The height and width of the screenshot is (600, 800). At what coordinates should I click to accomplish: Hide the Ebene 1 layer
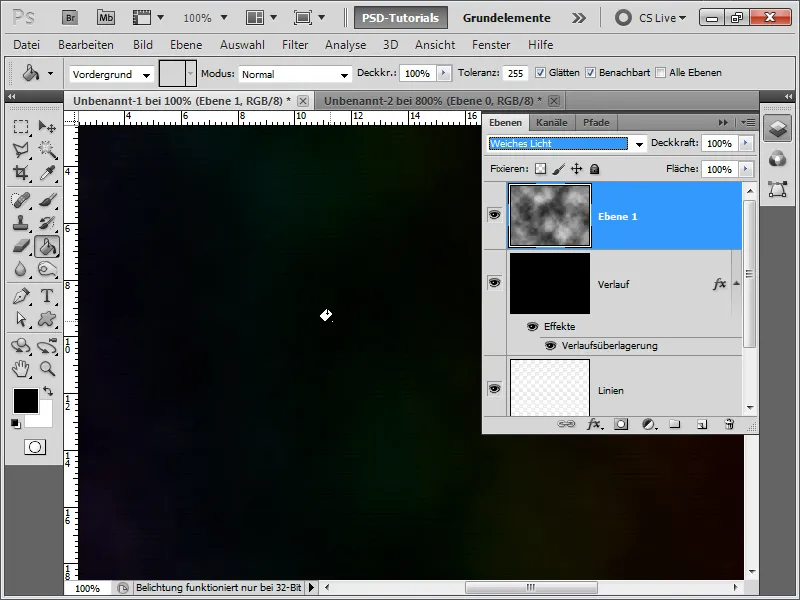pos(494,215)
